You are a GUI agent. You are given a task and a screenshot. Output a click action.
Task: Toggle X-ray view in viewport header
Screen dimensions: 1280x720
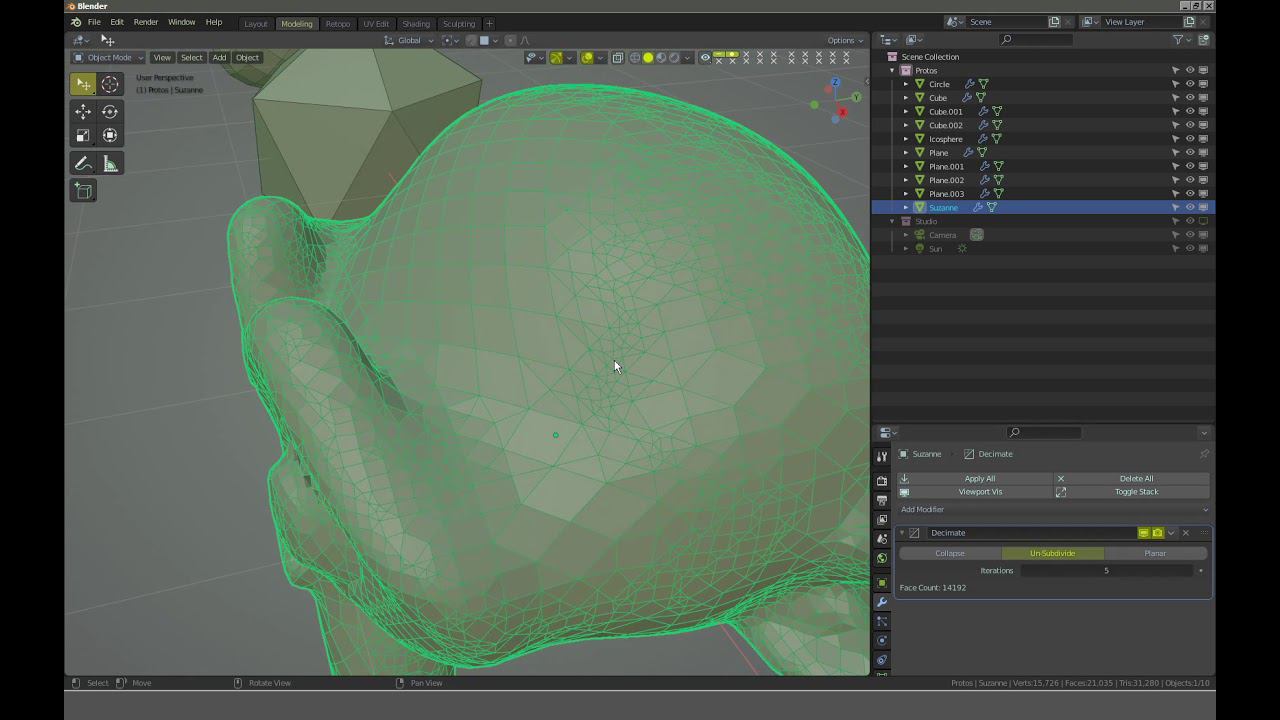[617, 58]
